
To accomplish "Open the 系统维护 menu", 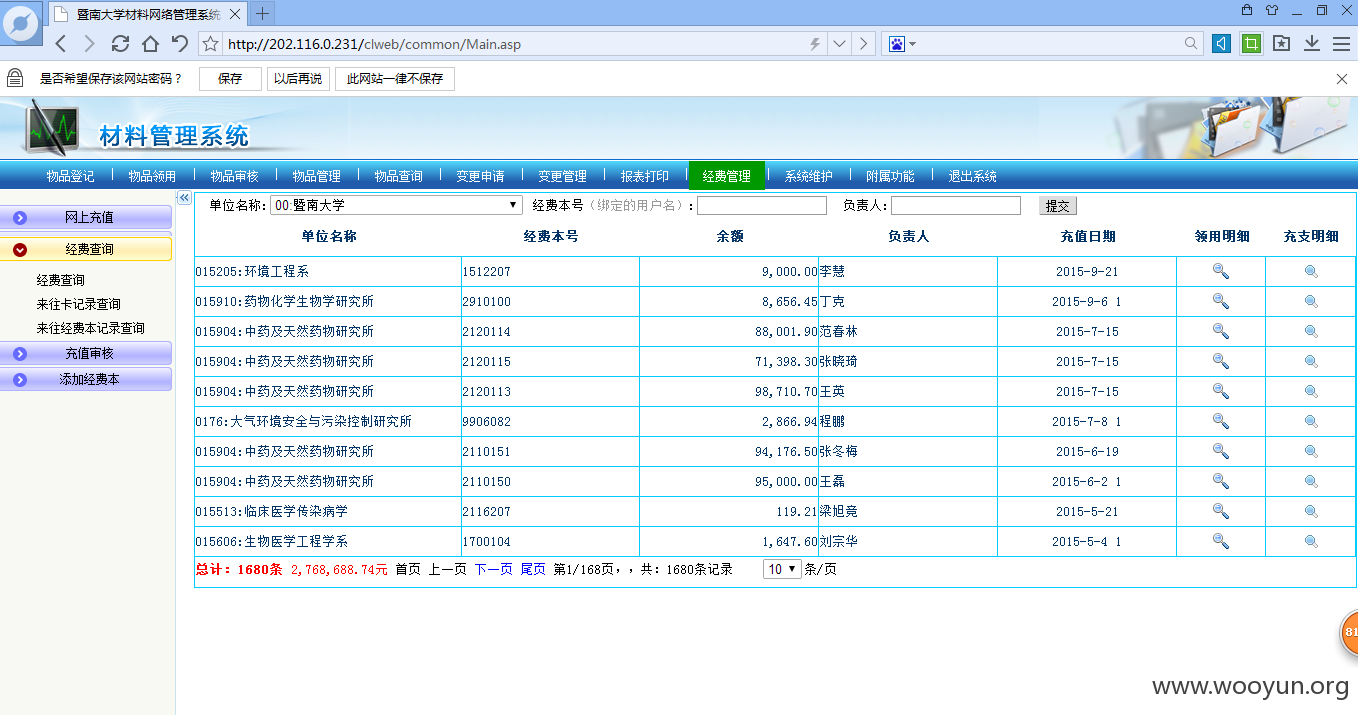I will (808, 176).
